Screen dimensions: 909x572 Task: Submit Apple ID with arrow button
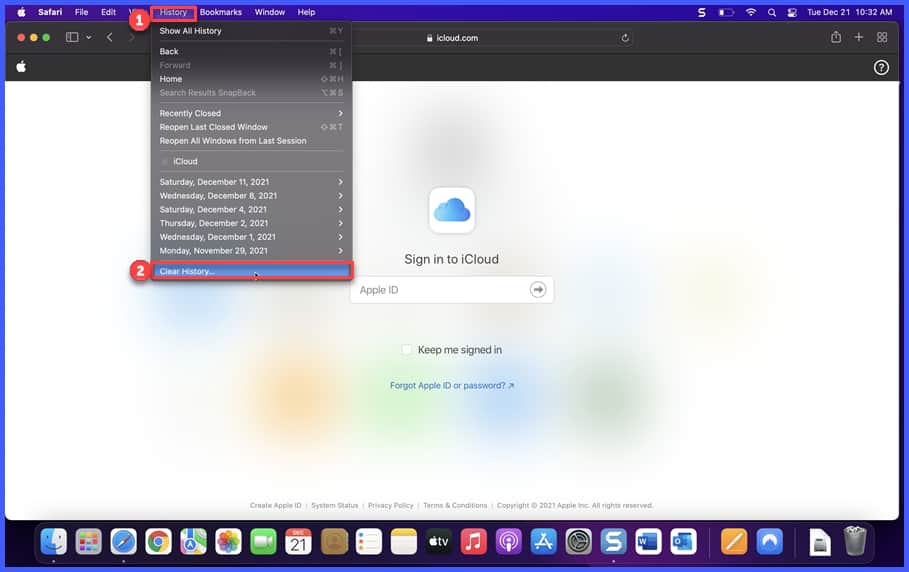click(538, 290)
